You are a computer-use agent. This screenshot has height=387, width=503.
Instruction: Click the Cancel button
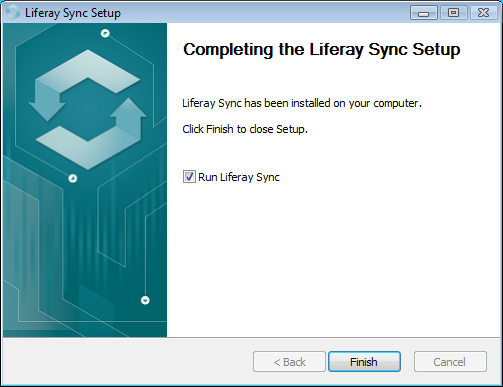coord(450,362)
